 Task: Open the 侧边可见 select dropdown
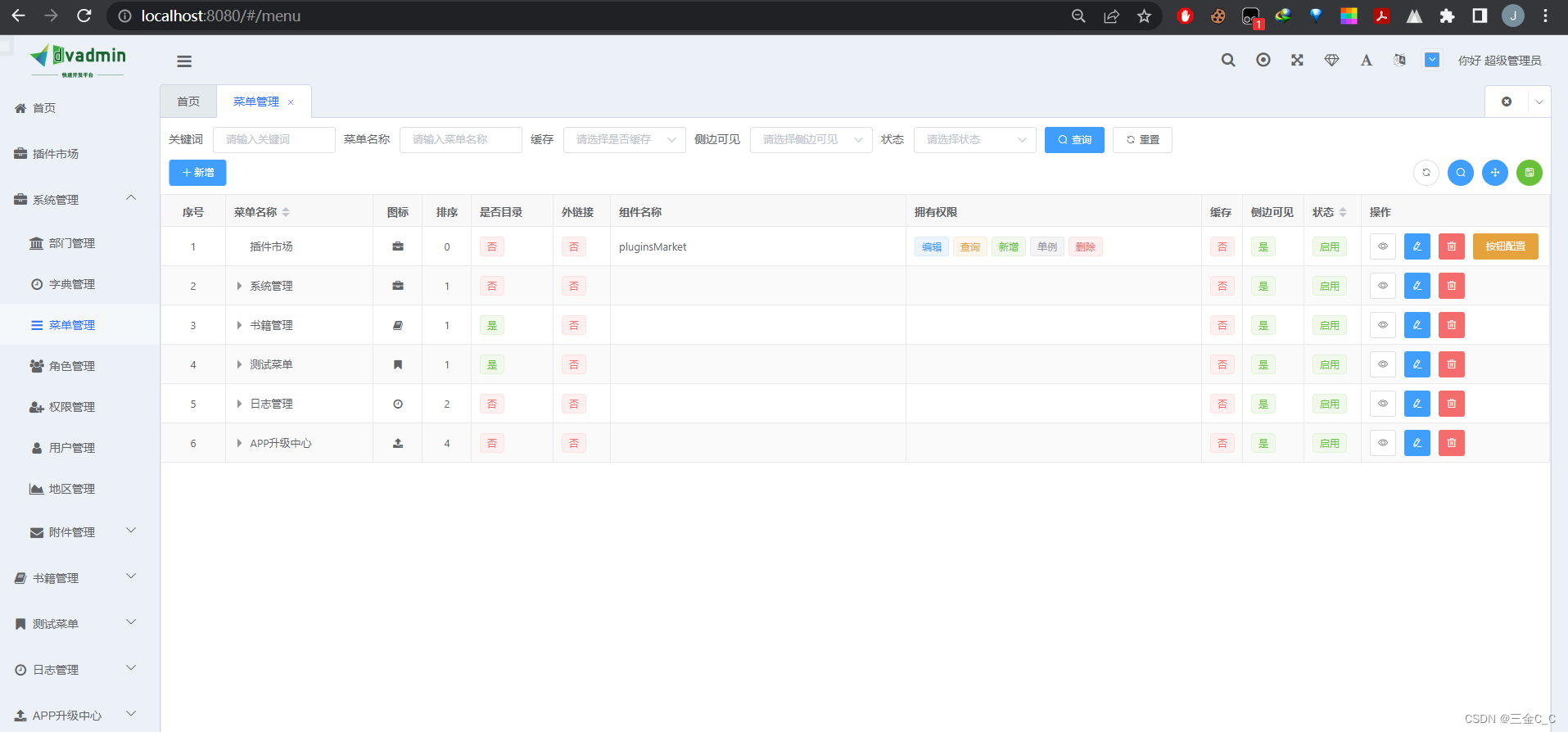point(811,140)
